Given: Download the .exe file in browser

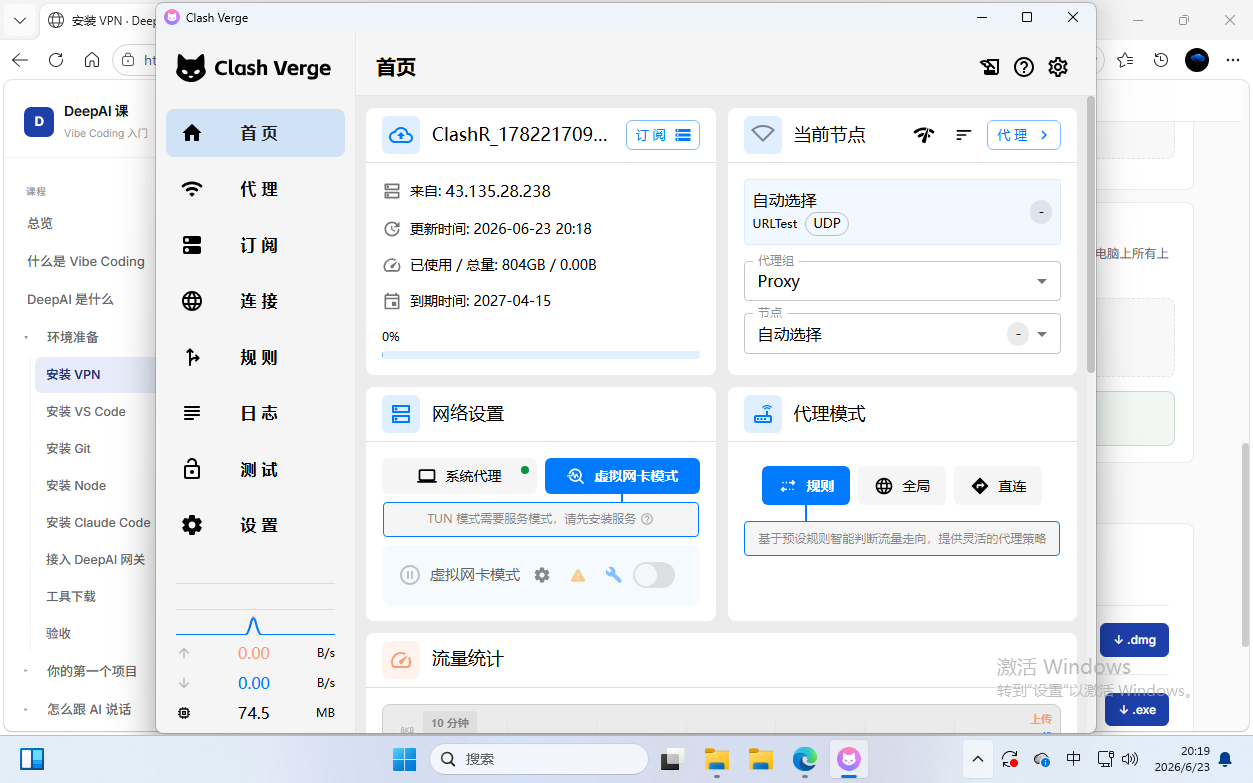Looking at the screenshot, I should pyautogui.click(x=1136, y=710).
